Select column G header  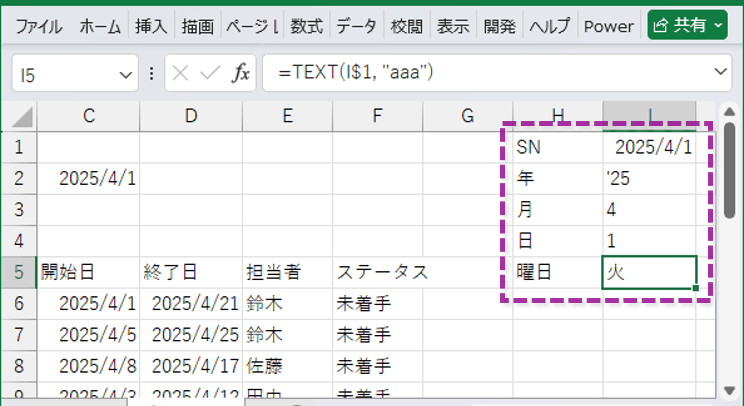click(x=468, y=116)
